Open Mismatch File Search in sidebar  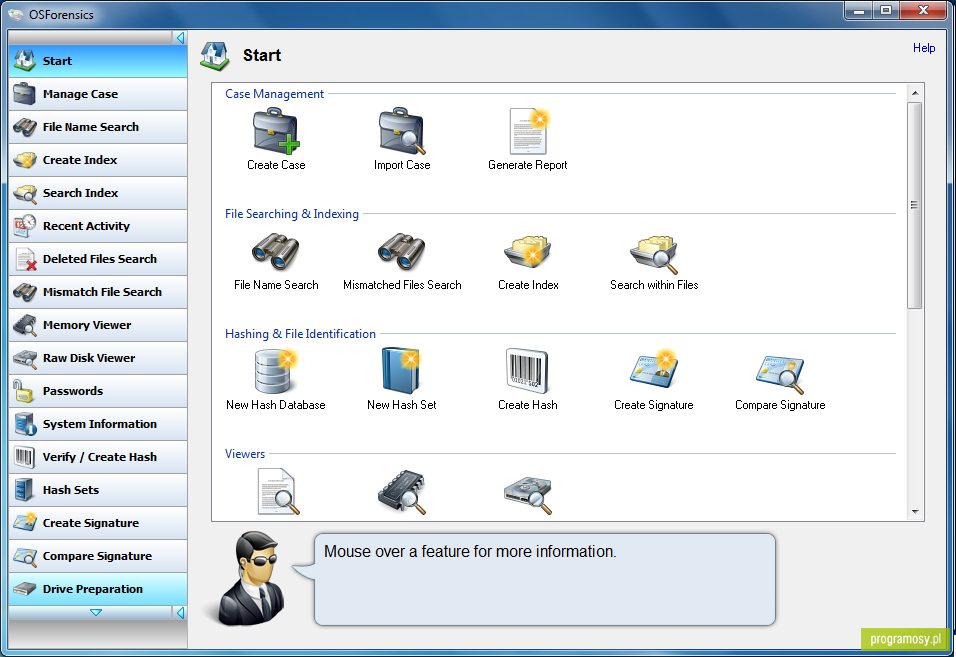click(x=98, y=292)
